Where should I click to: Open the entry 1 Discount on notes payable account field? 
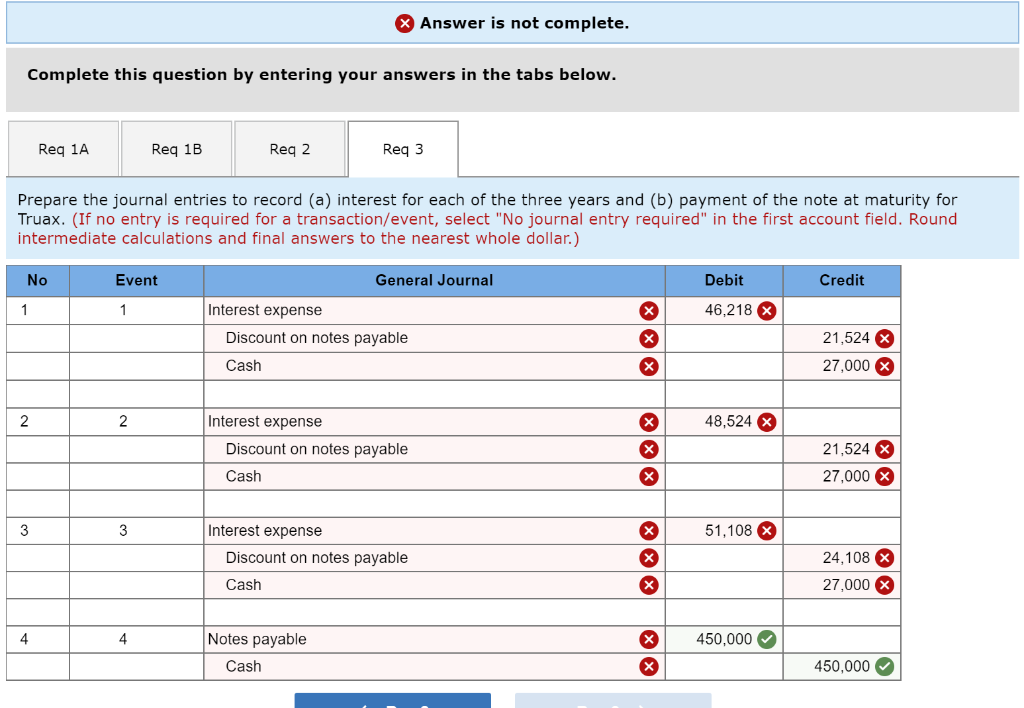click(x=434, y=338)
